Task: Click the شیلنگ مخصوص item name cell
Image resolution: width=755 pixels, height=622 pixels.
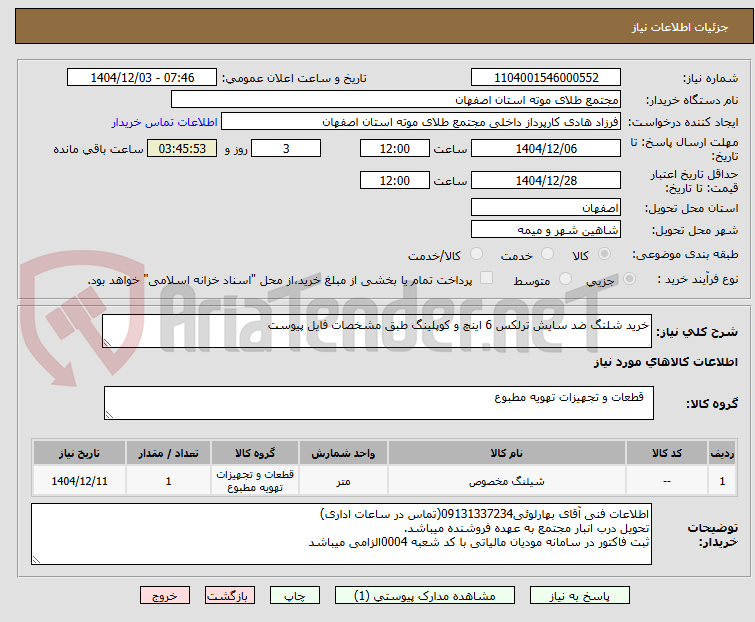Action: [507, 481]
